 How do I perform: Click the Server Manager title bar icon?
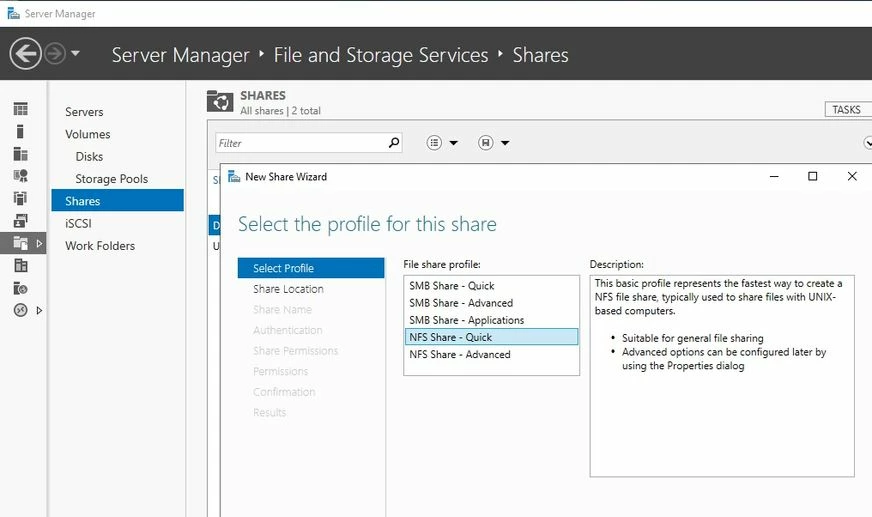coord(13,13)
